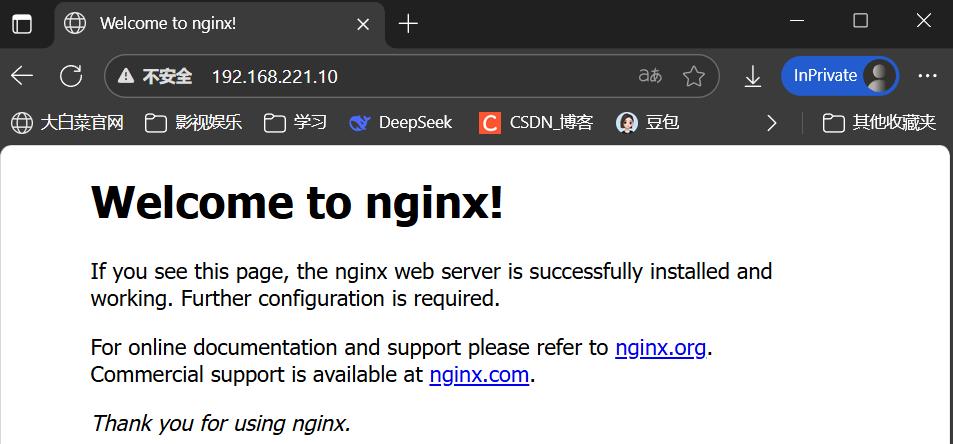Click the InPrivate profile button
The height and width of the screenshot is (444, 953).
(x=839, y=76)
